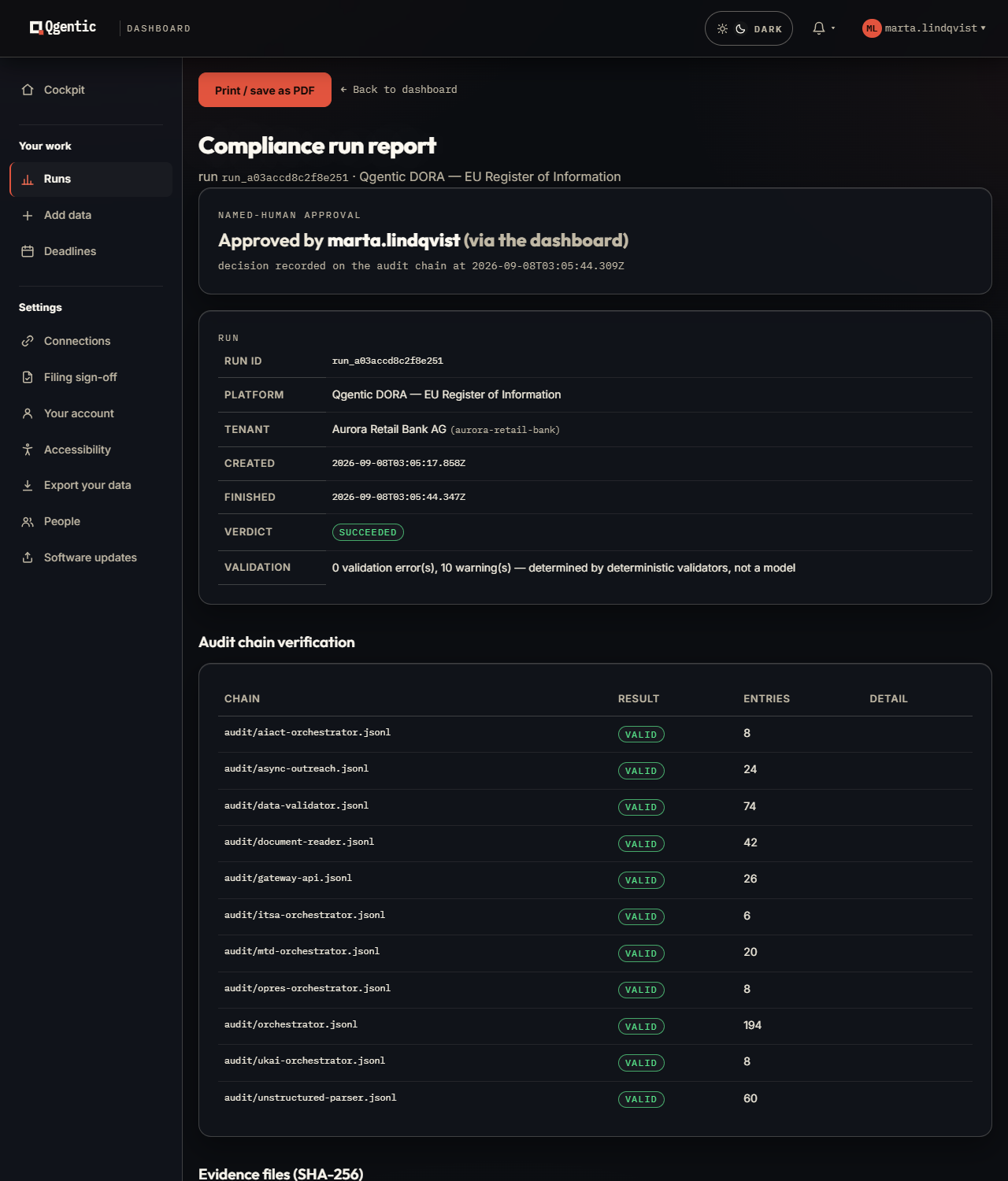Open the People settings page
1008x1181 pixels.
point(91,522)
